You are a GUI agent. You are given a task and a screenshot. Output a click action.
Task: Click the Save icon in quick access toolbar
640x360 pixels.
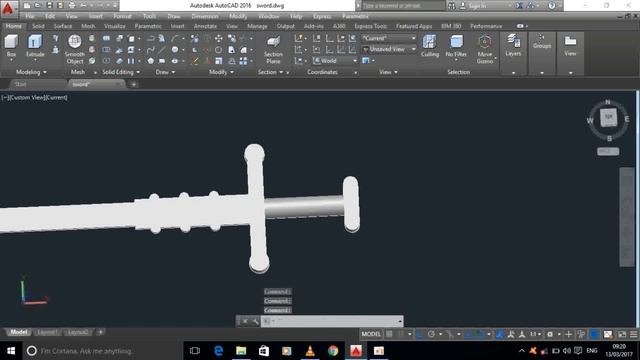click(x=49, y=5)
